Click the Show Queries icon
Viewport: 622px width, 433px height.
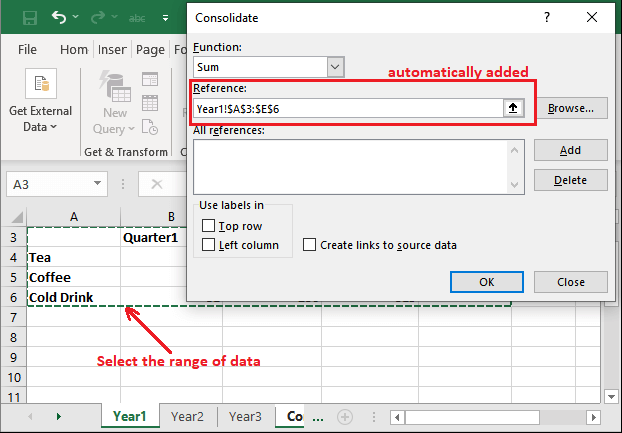(150, 79)
